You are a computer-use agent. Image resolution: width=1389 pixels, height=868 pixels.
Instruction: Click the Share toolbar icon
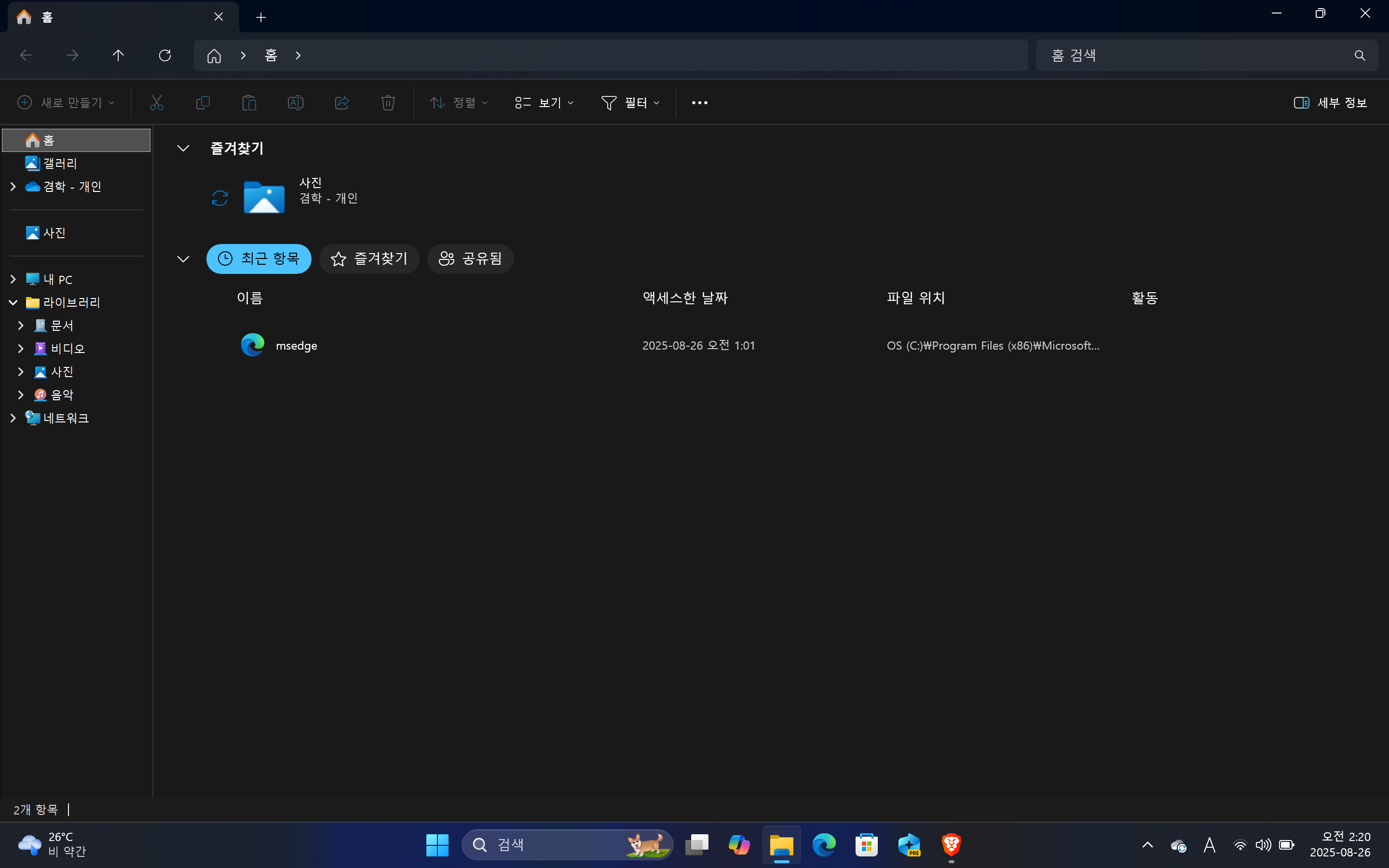(342, 103)
